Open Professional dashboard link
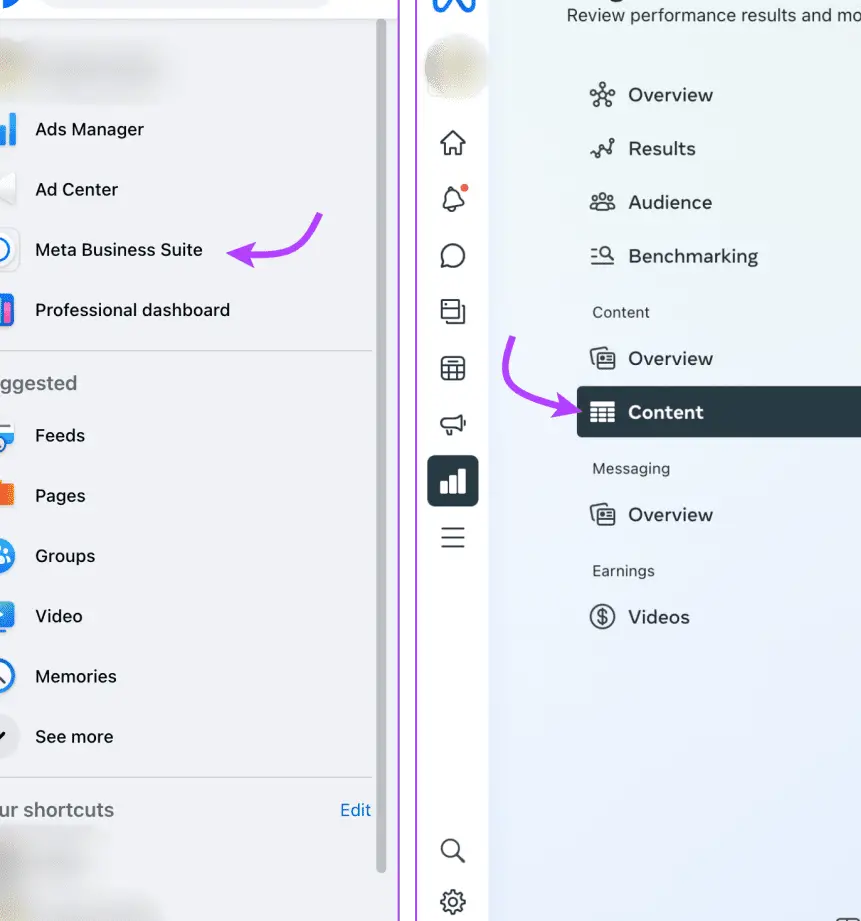Screen dimensions: 861x921 click(x=132, y=310)
